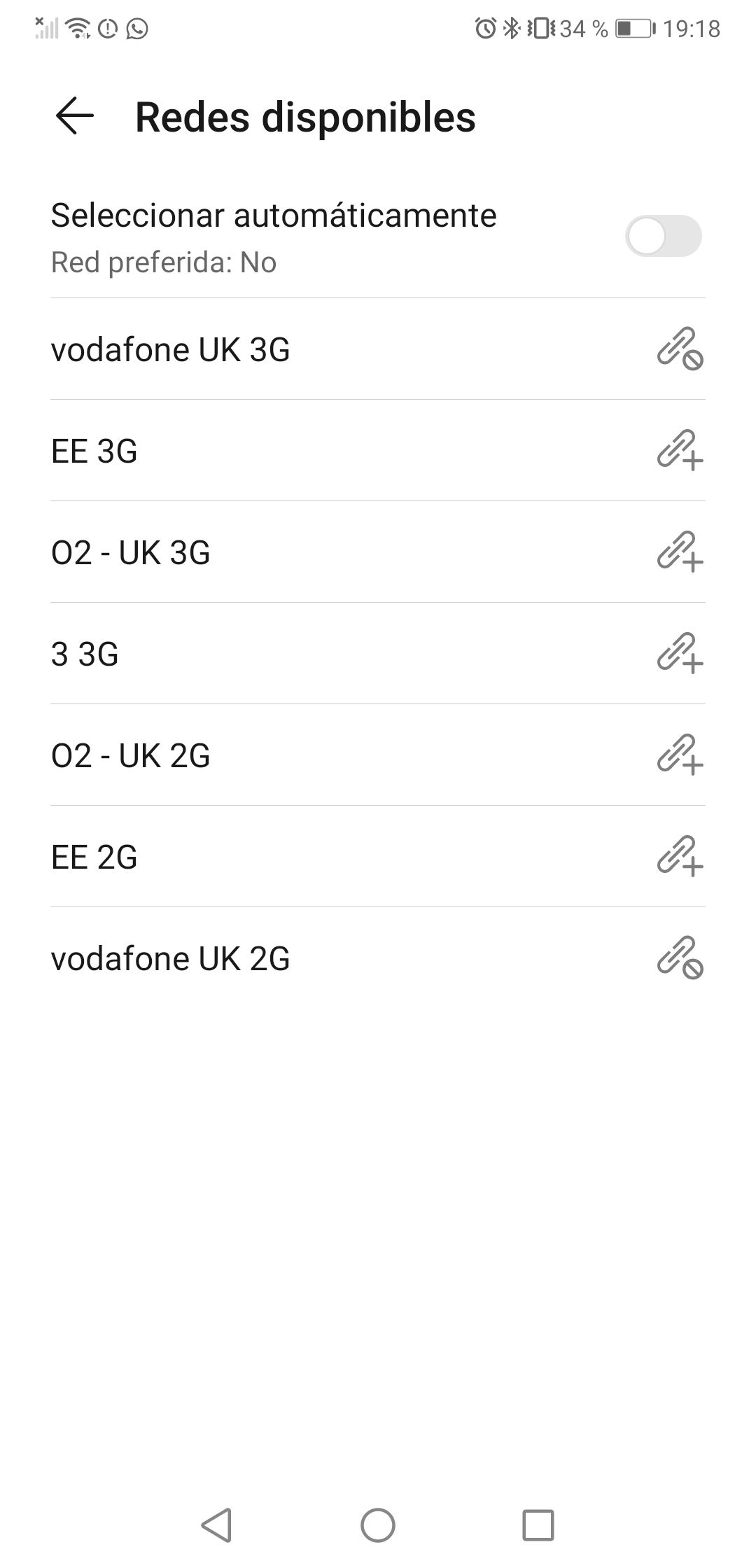Choose the O2 - UK 3G network
The width and height of the screenshot is (756, 1568).
click(131, 552)
